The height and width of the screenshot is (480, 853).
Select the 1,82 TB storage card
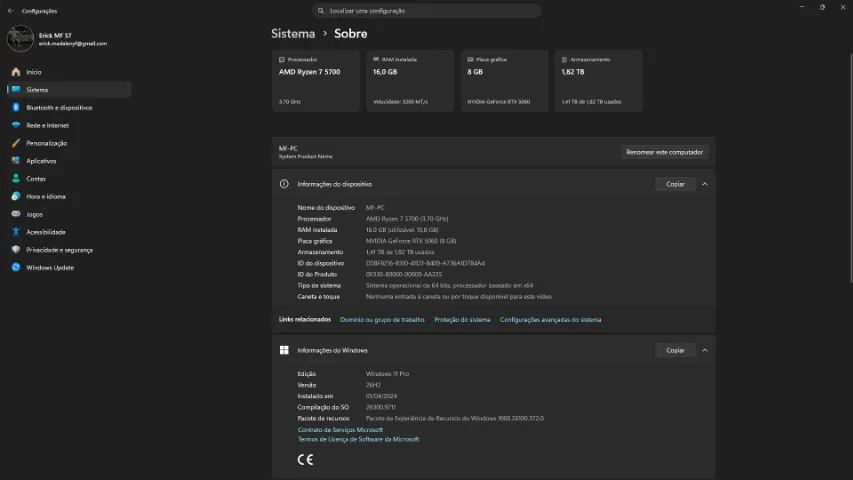pos(598,81)
